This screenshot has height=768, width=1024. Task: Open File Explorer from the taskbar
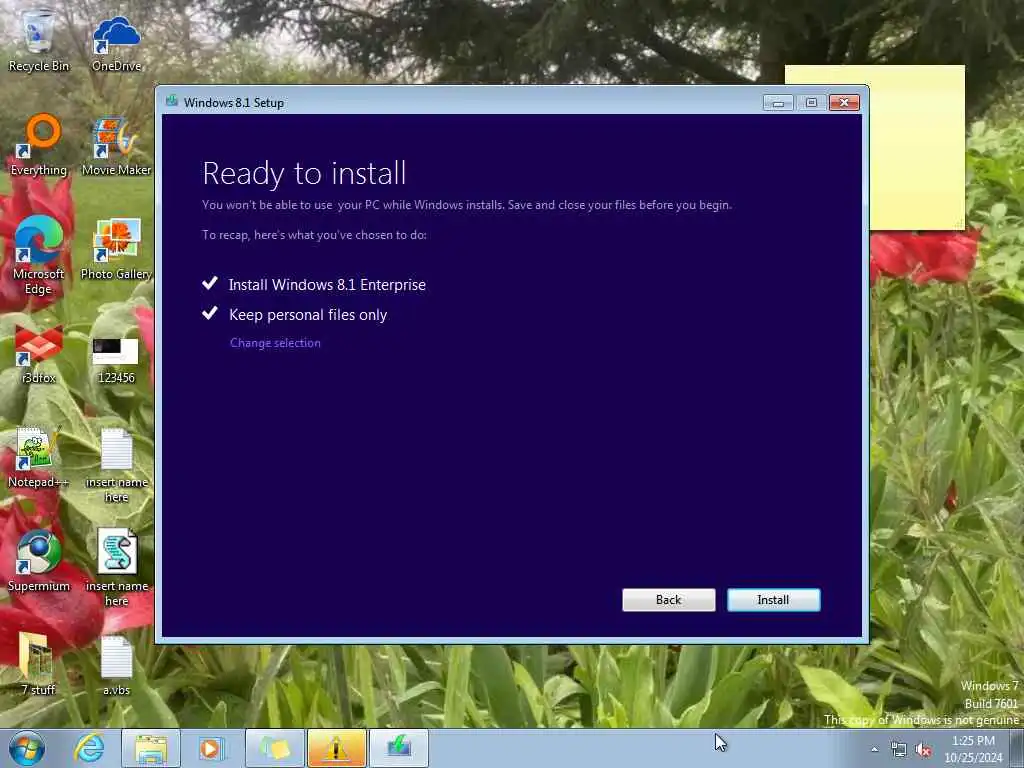point(151,748)
